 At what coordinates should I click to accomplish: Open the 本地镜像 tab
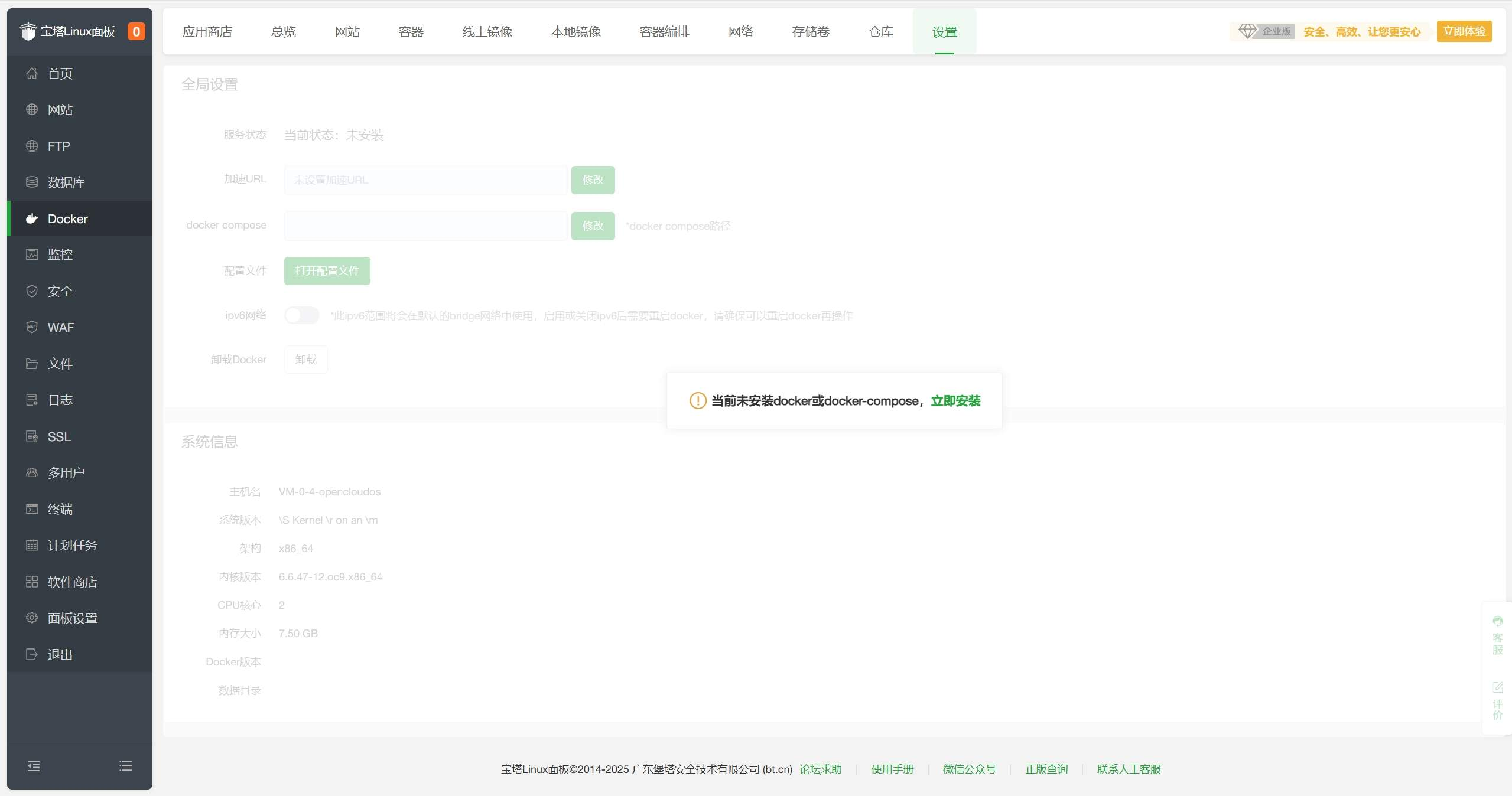tap(575, 32)
